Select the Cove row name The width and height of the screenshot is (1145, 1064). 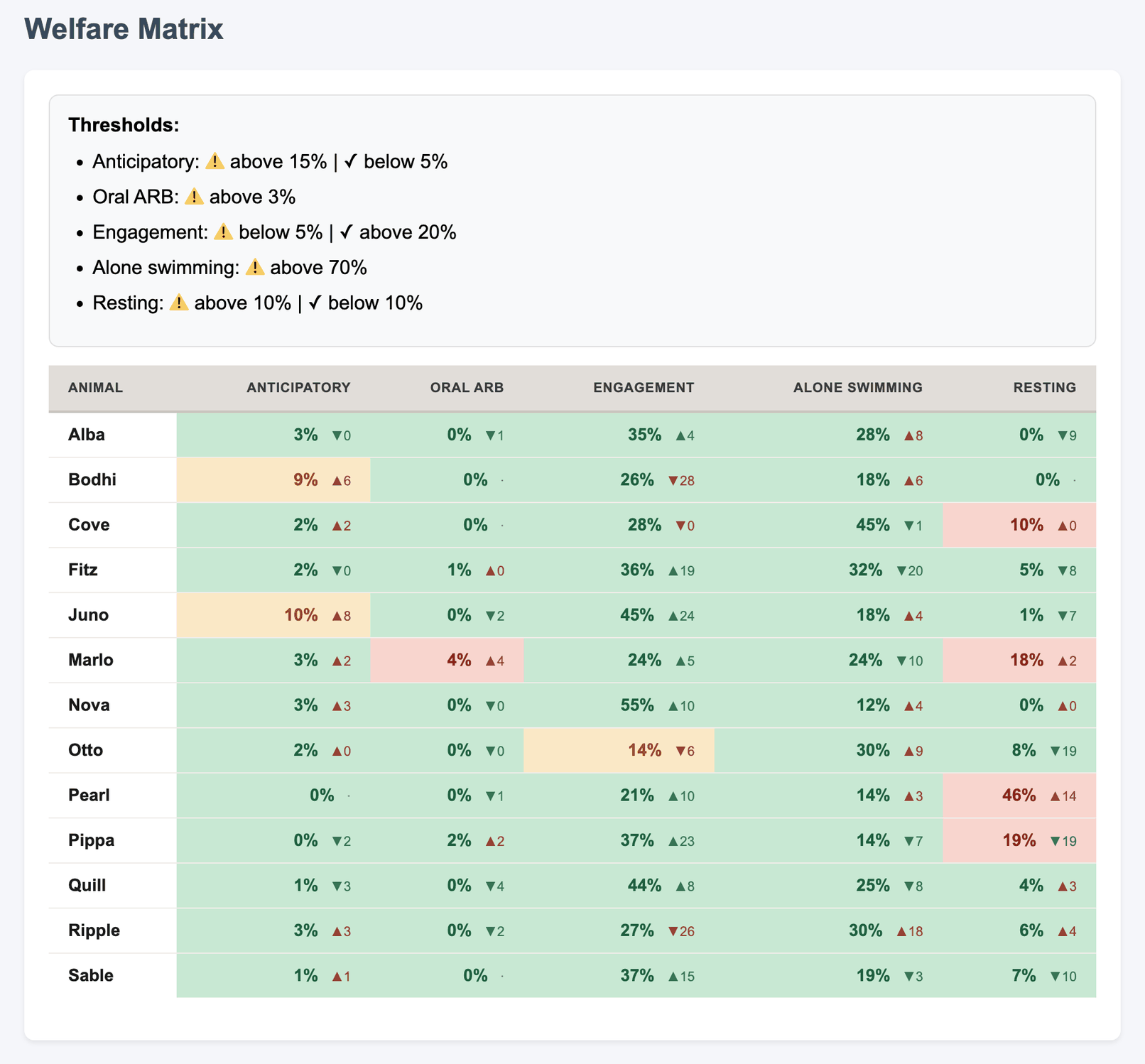click(x=89, y=525)
